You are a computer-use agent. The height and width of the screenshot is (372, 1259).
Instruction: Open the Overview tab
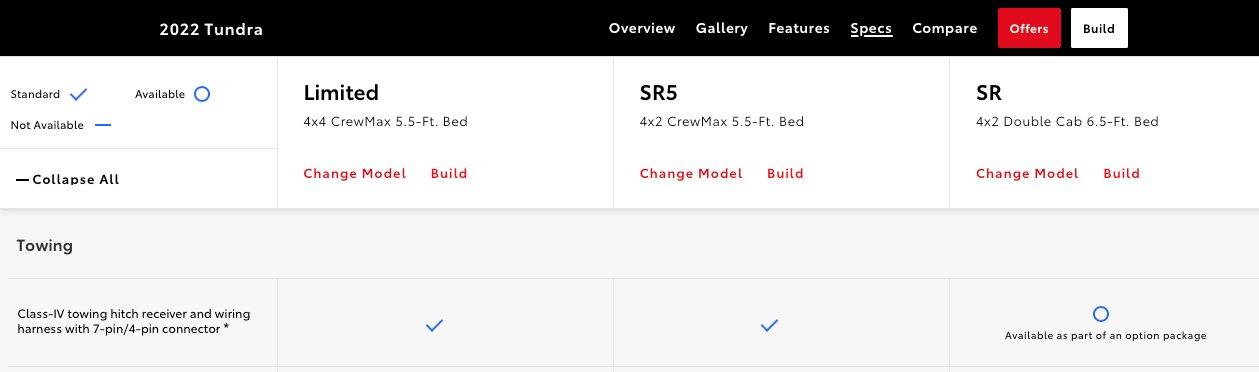tap(642, 28)
